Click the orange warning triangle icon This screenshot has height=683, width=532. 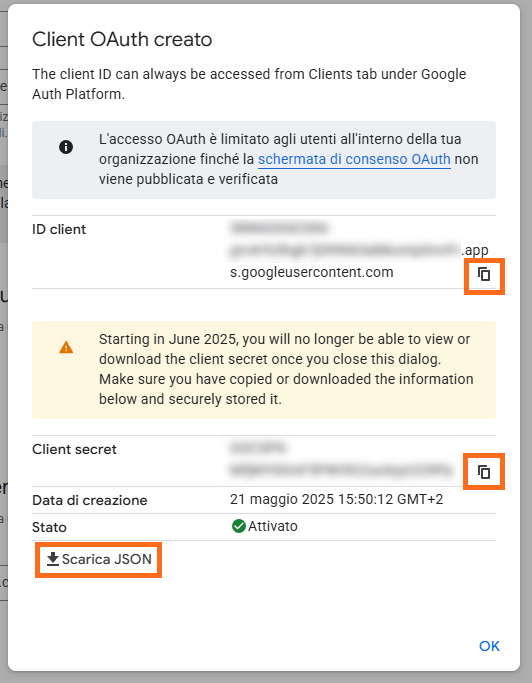click(x=66, y=348)
